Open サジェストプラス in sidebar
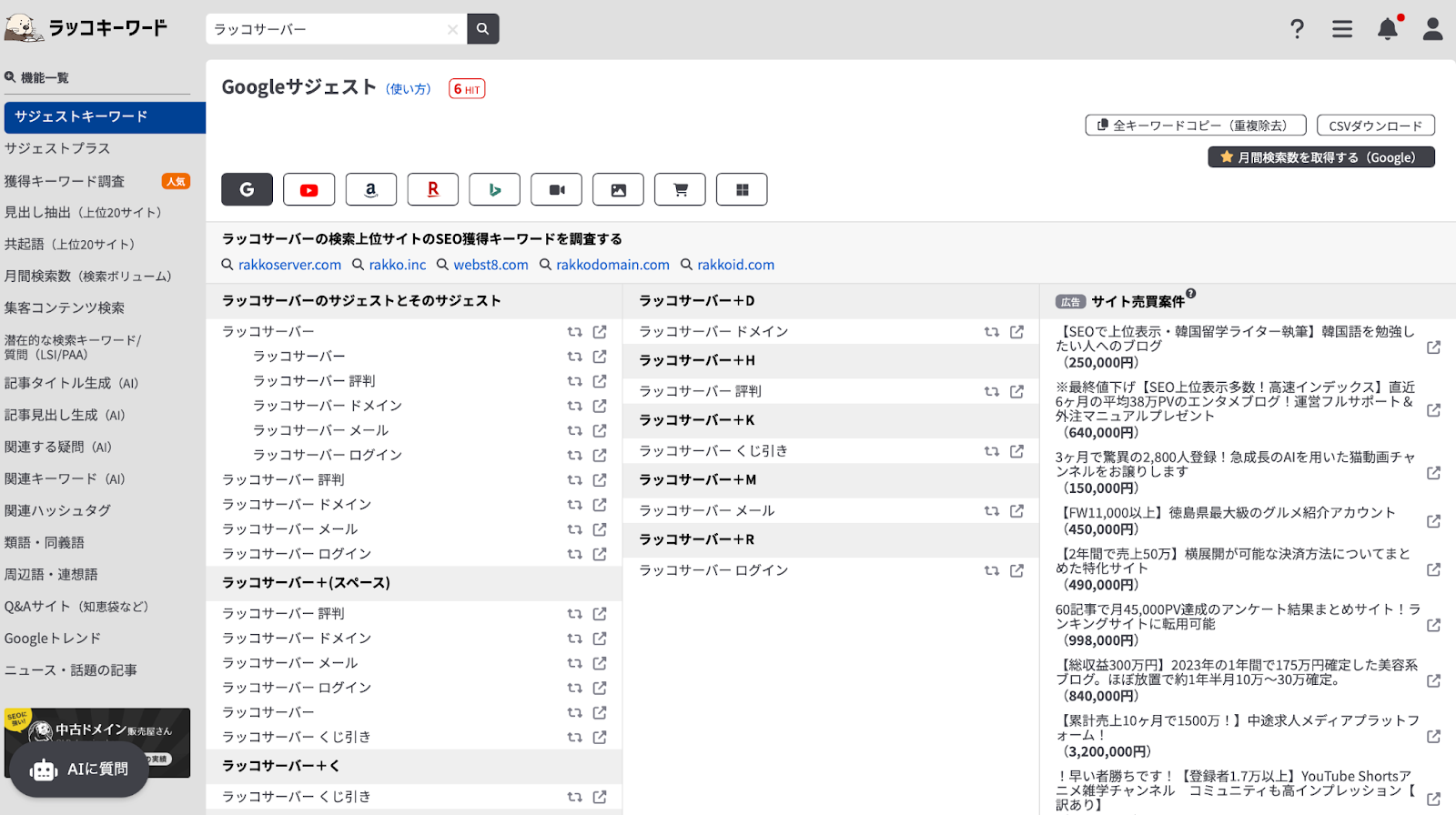 57,148
